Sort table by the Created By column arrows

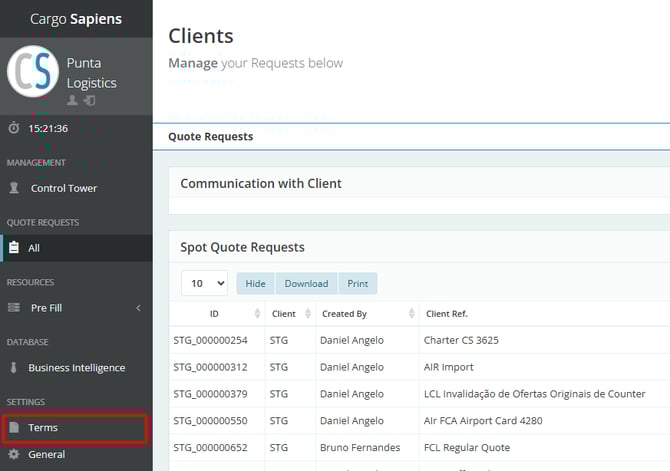click(x=412, y=314)
